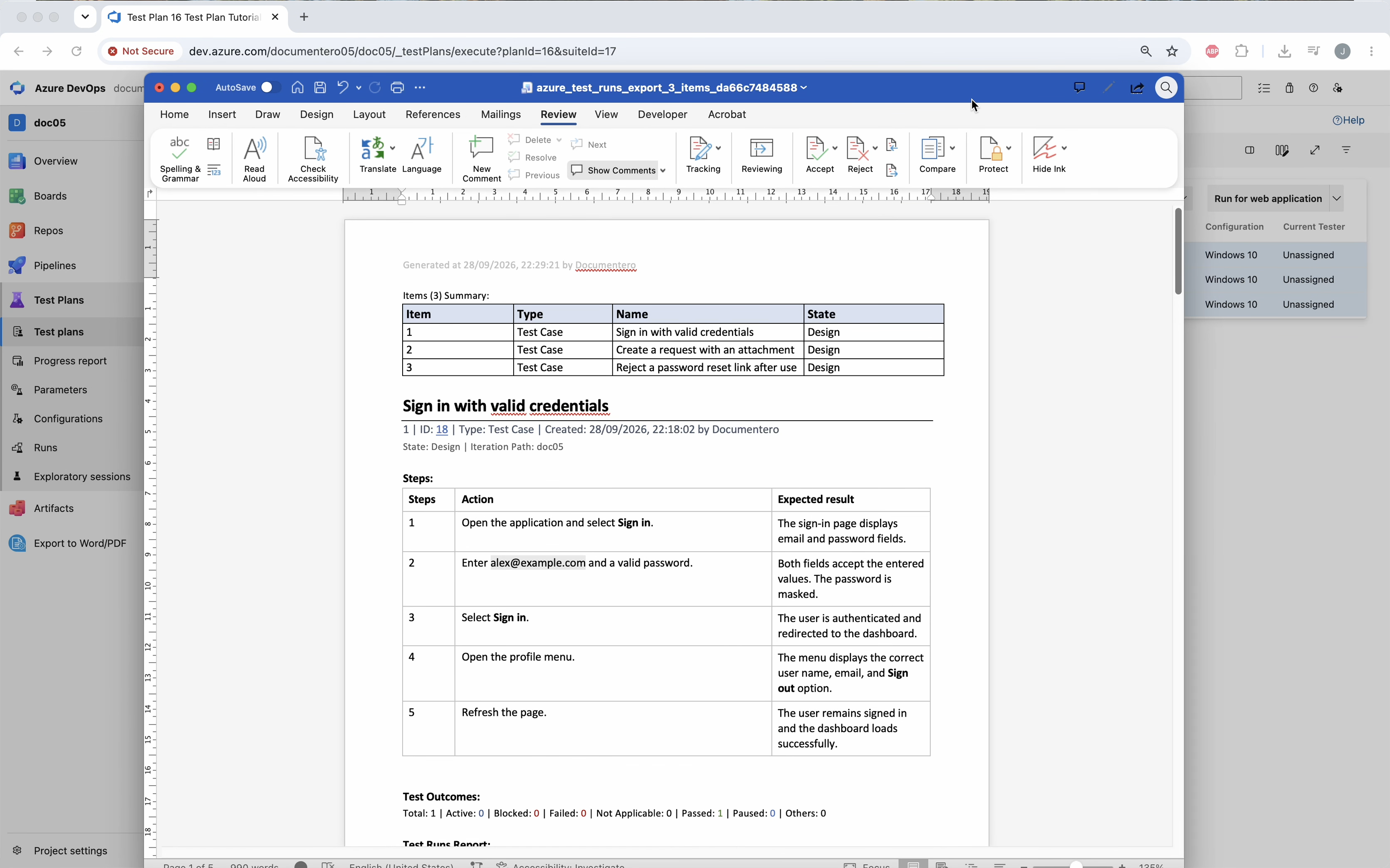Print the document via printer icon

point(398,87)
